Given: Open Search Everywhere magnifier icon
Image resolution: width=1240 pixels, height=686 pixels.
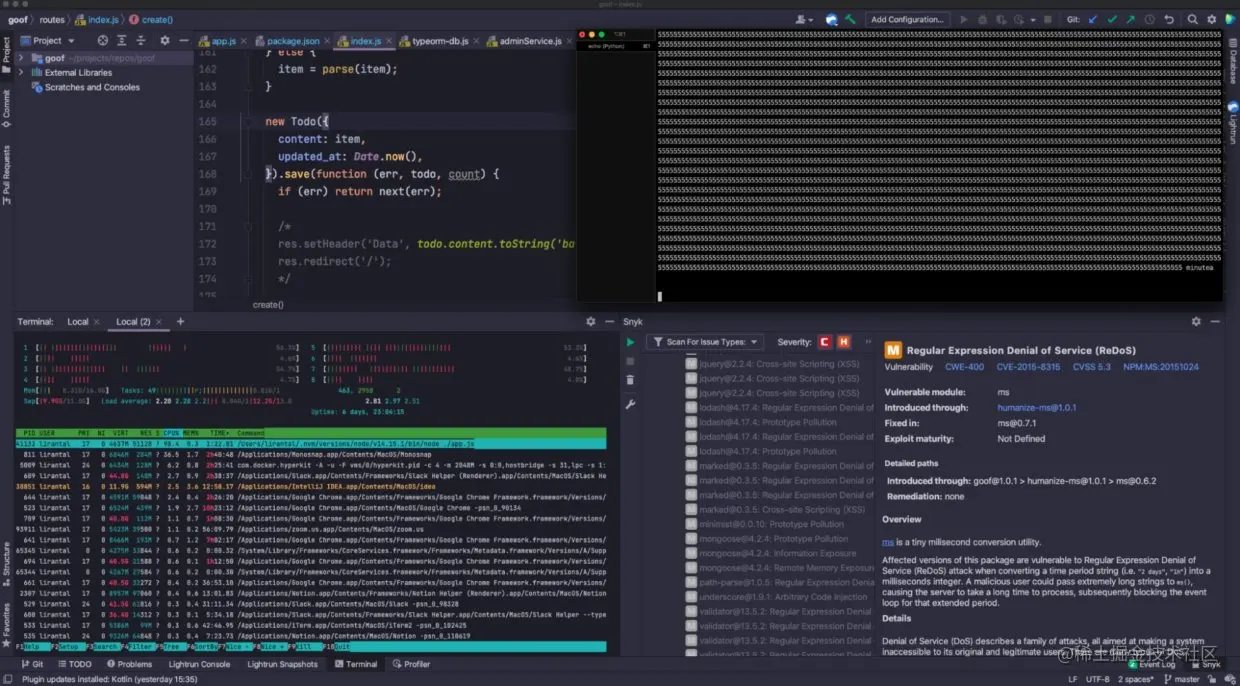Looking at the screenshot, I should click(x=1192, y=19).
